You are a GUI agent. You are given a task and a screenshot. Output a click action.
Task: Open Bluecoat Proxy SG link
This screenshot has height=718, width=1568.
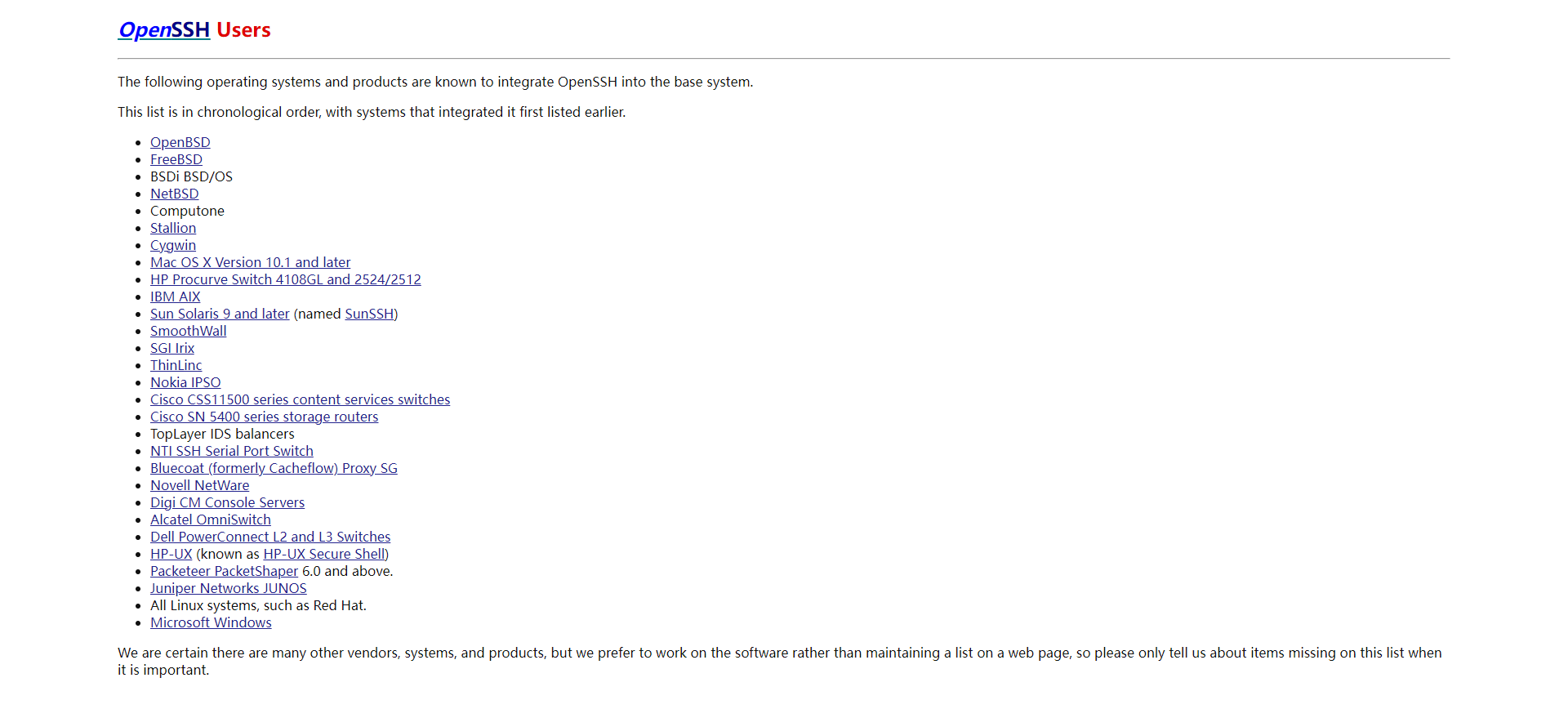[274, 468]
